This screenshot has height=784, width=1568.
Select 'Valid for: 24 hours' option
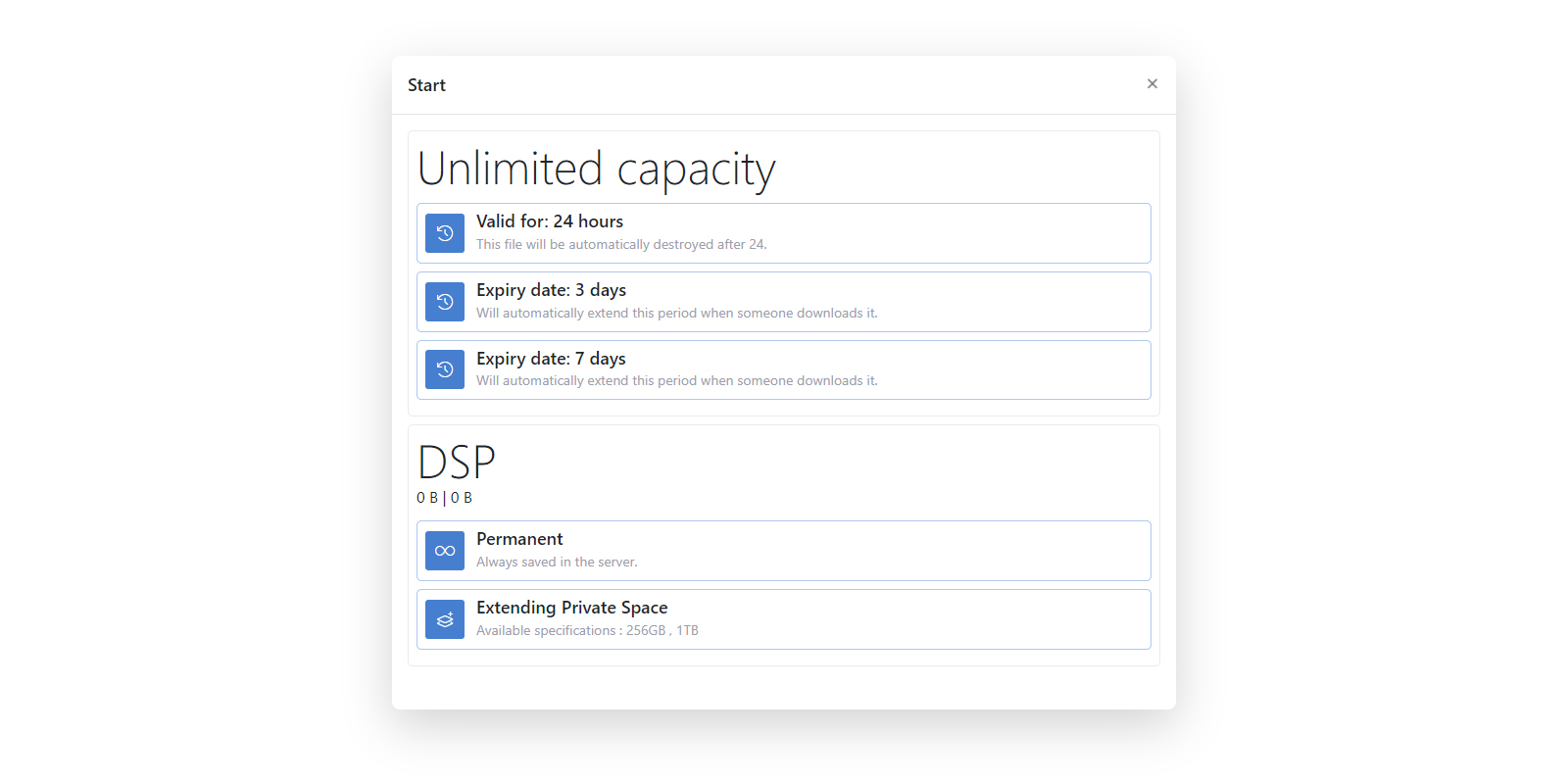550,221
